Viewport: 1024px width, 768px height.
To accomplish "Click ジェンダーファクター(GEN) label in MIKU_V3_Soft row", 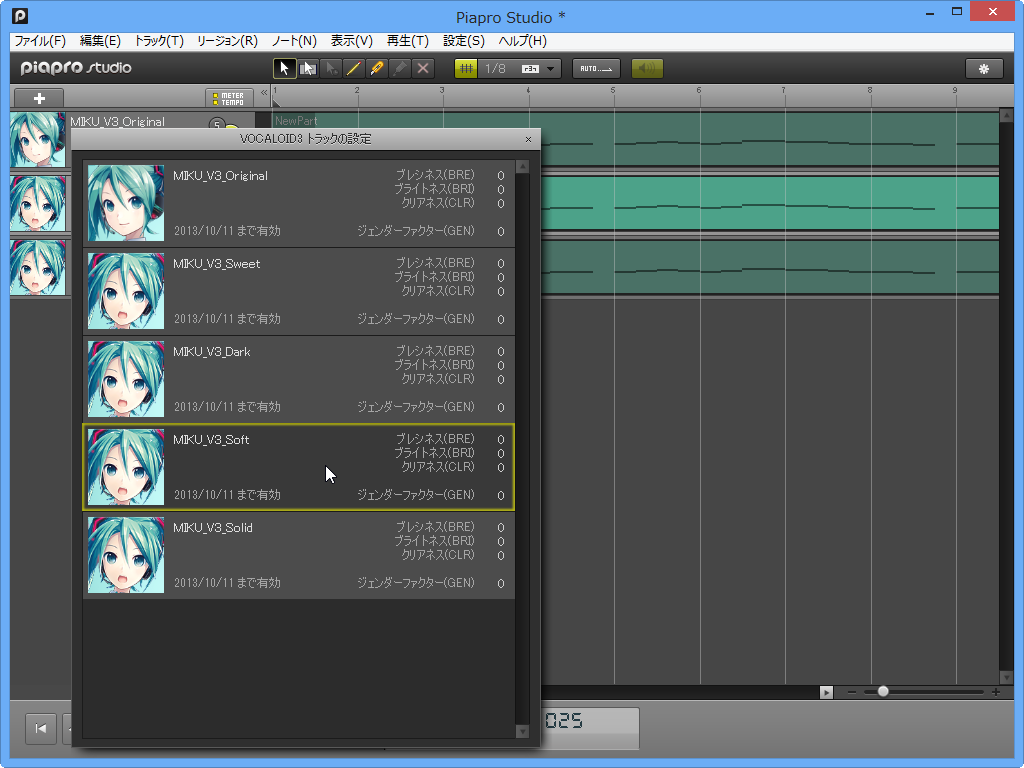I will pos(415,495).
